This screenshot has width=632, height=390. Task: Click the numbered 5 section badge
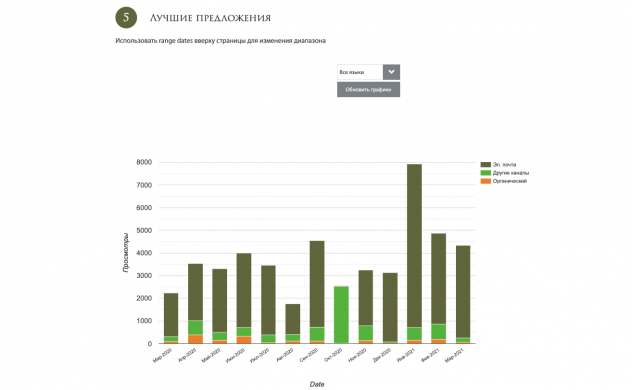[x=126, y=17]
